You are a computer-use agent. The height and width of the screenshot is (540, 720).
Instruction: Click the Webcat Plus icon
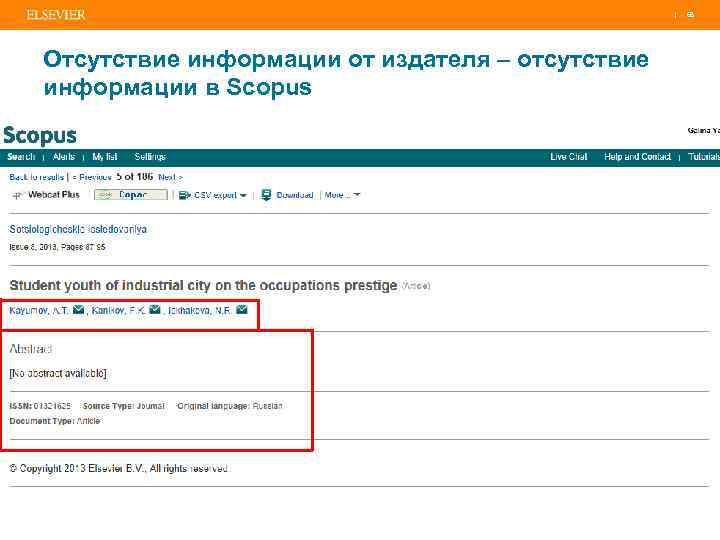tap(17, 196)
